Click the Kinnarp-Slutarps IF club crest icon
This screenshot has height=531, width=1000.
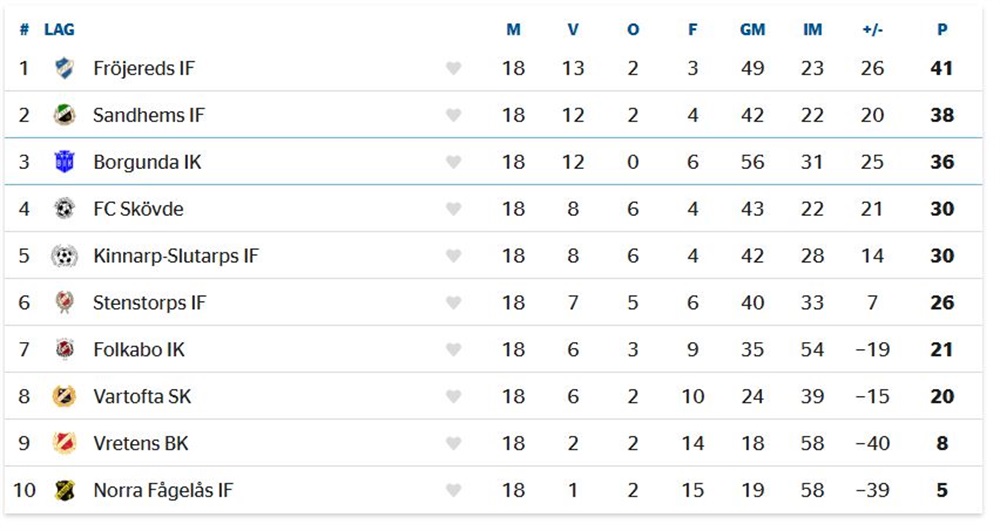[x=64, y=256]
